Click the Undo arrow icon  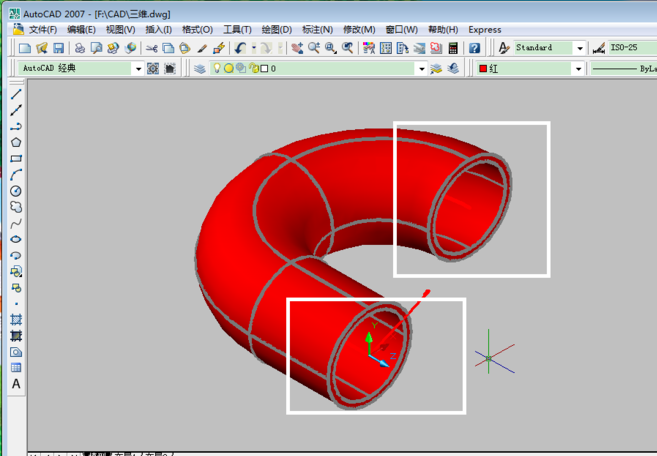[241, 48]
